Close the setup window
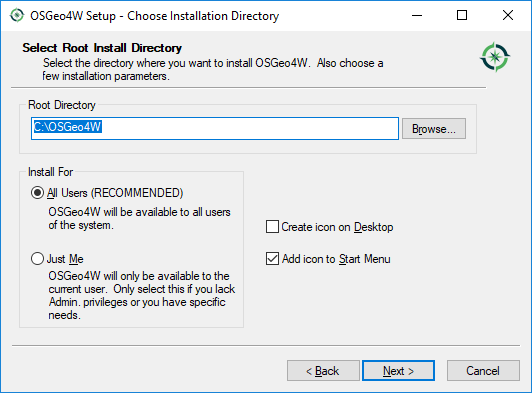 [x=508, y=15]
